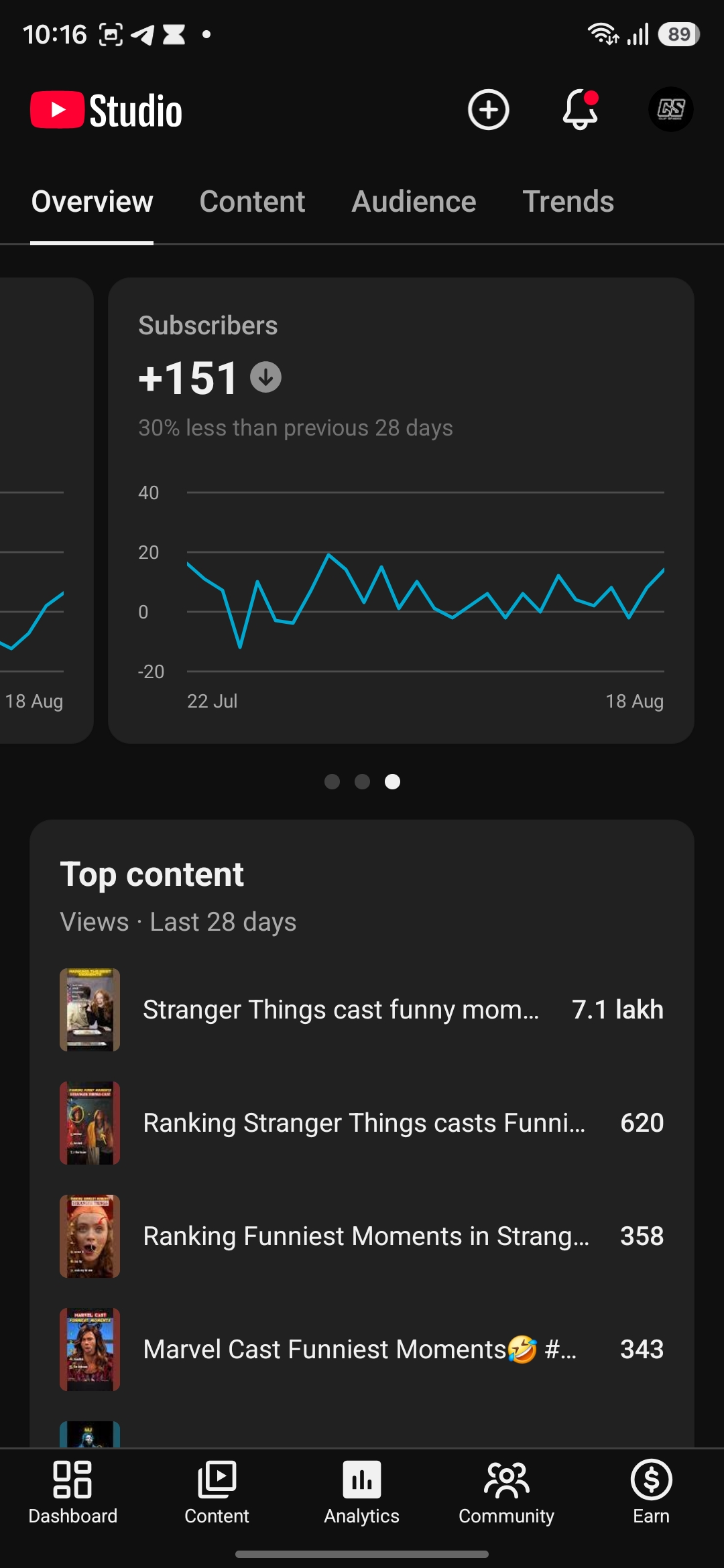Switch to the Content analytics tab

tap(252, 202)
